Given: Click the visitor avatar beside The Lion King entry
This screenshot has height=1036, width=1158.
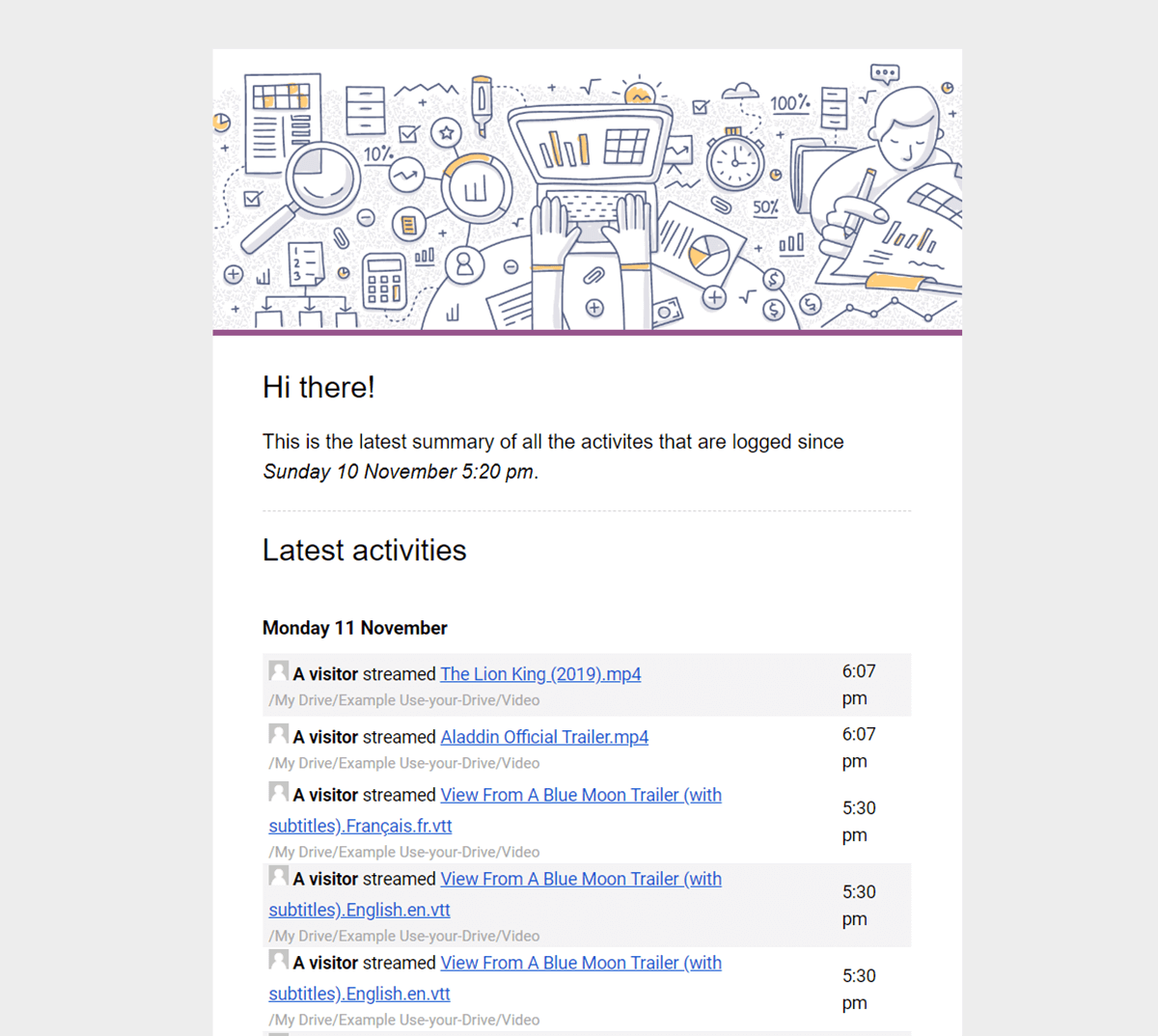Looking at the screenshot, I should click(x=278, y=671).
